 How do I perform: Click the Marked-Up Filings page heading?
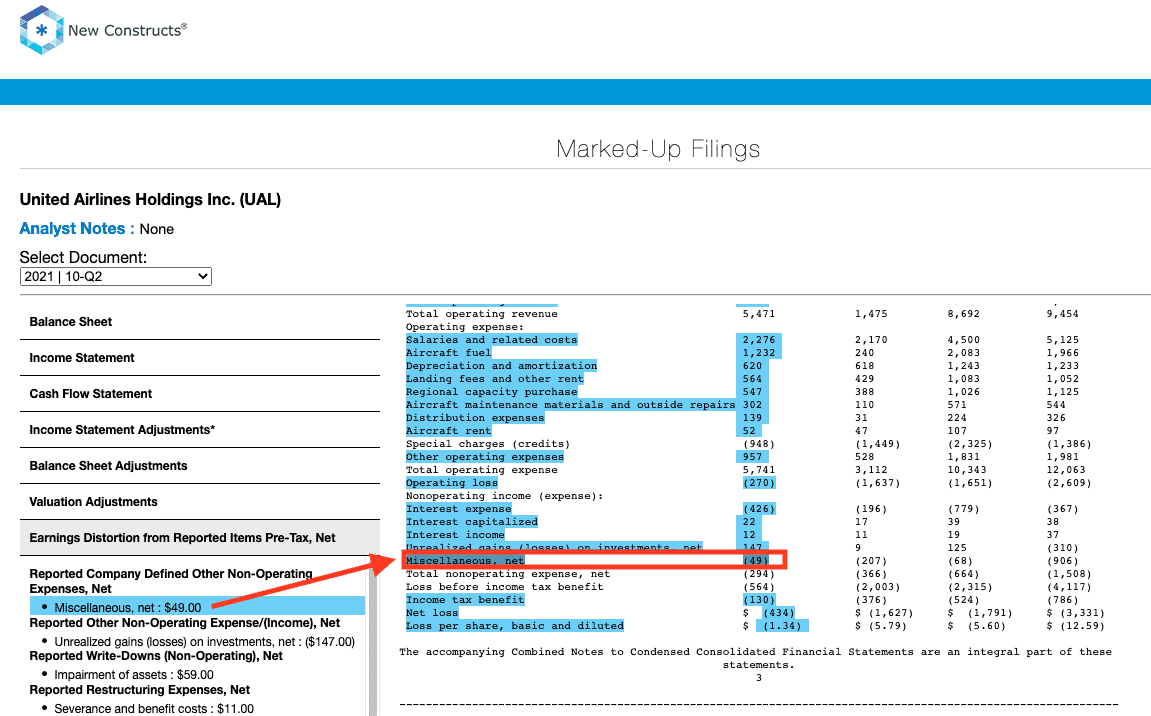click(x=658, y=149)
